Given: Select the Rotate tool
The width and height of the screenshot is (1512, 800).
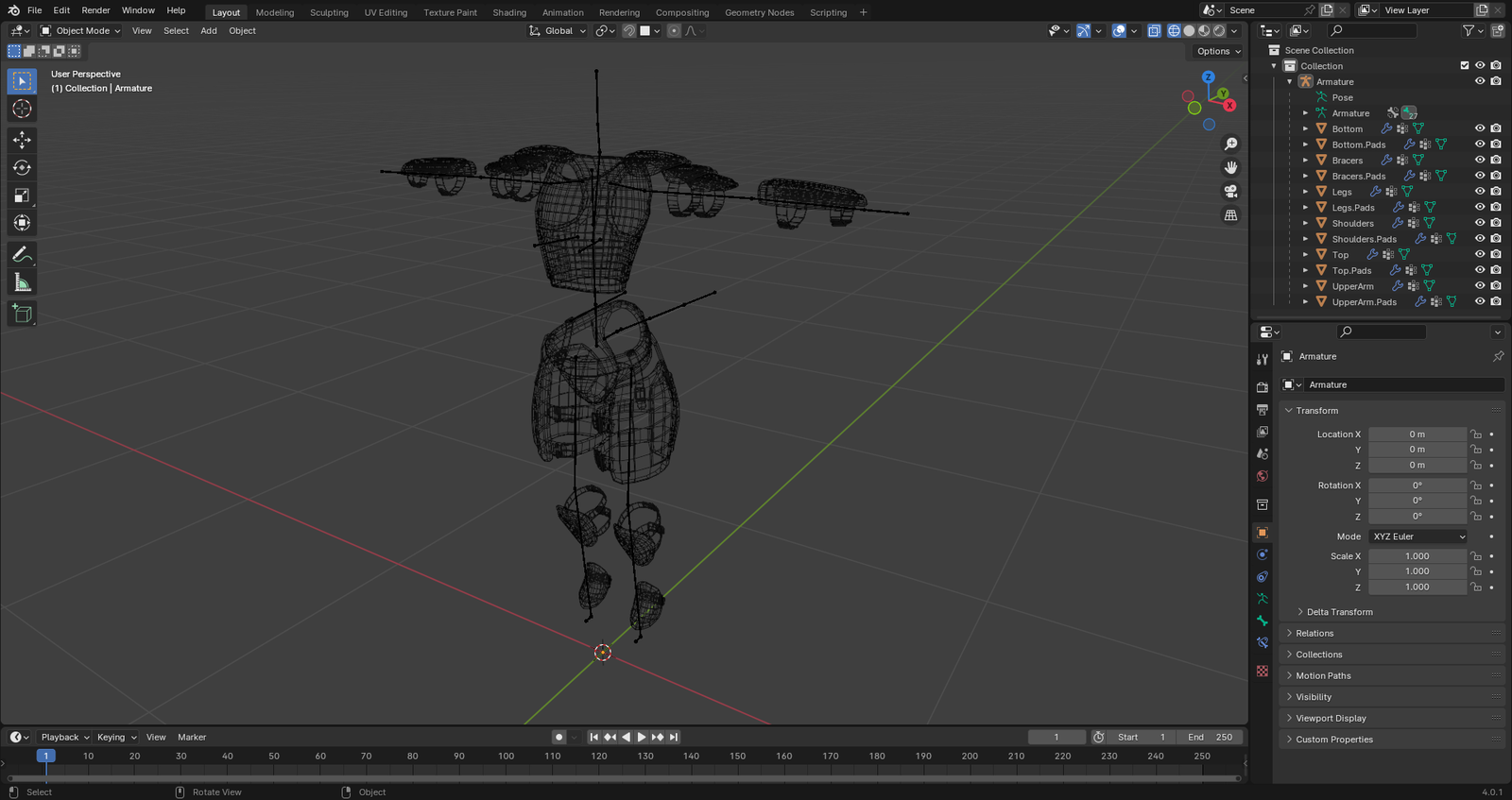Looking at the screenshot, I should pos(22,168).
